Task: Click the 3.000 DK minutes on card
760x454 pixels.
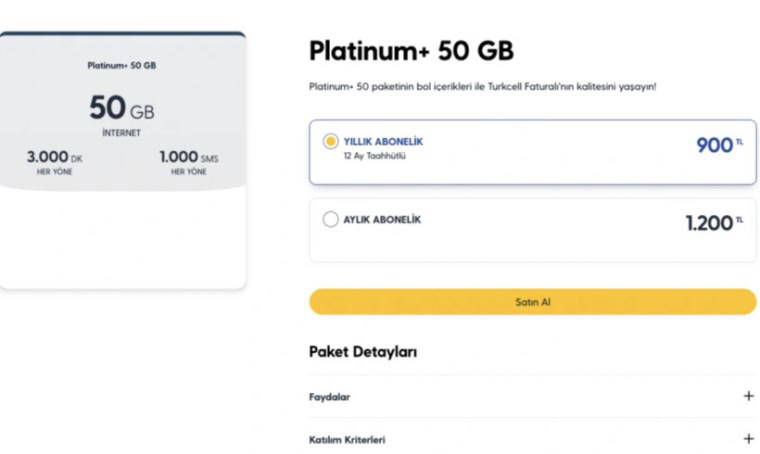Action: pos(55,158)
